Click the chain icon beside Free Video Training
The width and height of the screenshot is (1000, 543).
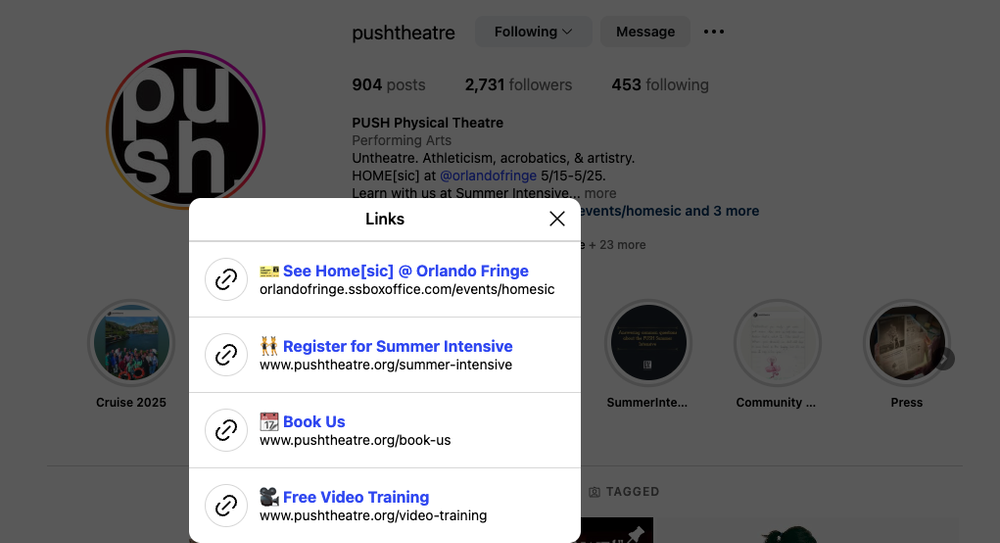(x=226, y=505)
